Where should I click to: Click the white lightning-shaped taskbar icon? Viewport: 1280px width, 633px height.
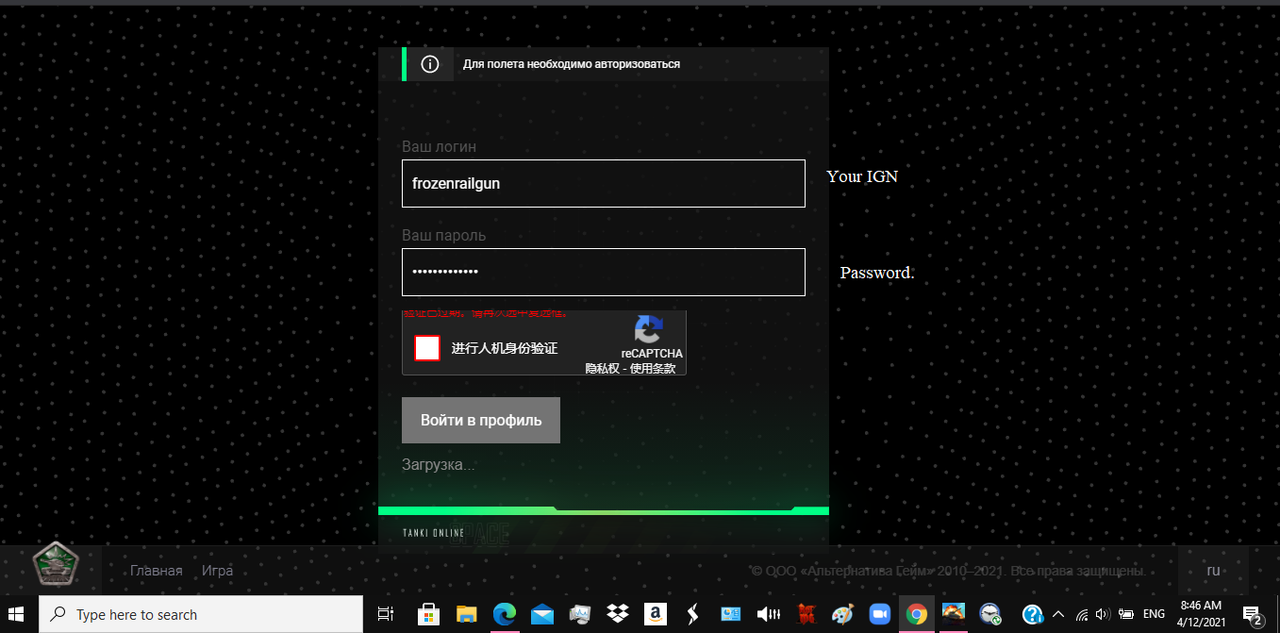pyautogui.click(x=692, y=614)
